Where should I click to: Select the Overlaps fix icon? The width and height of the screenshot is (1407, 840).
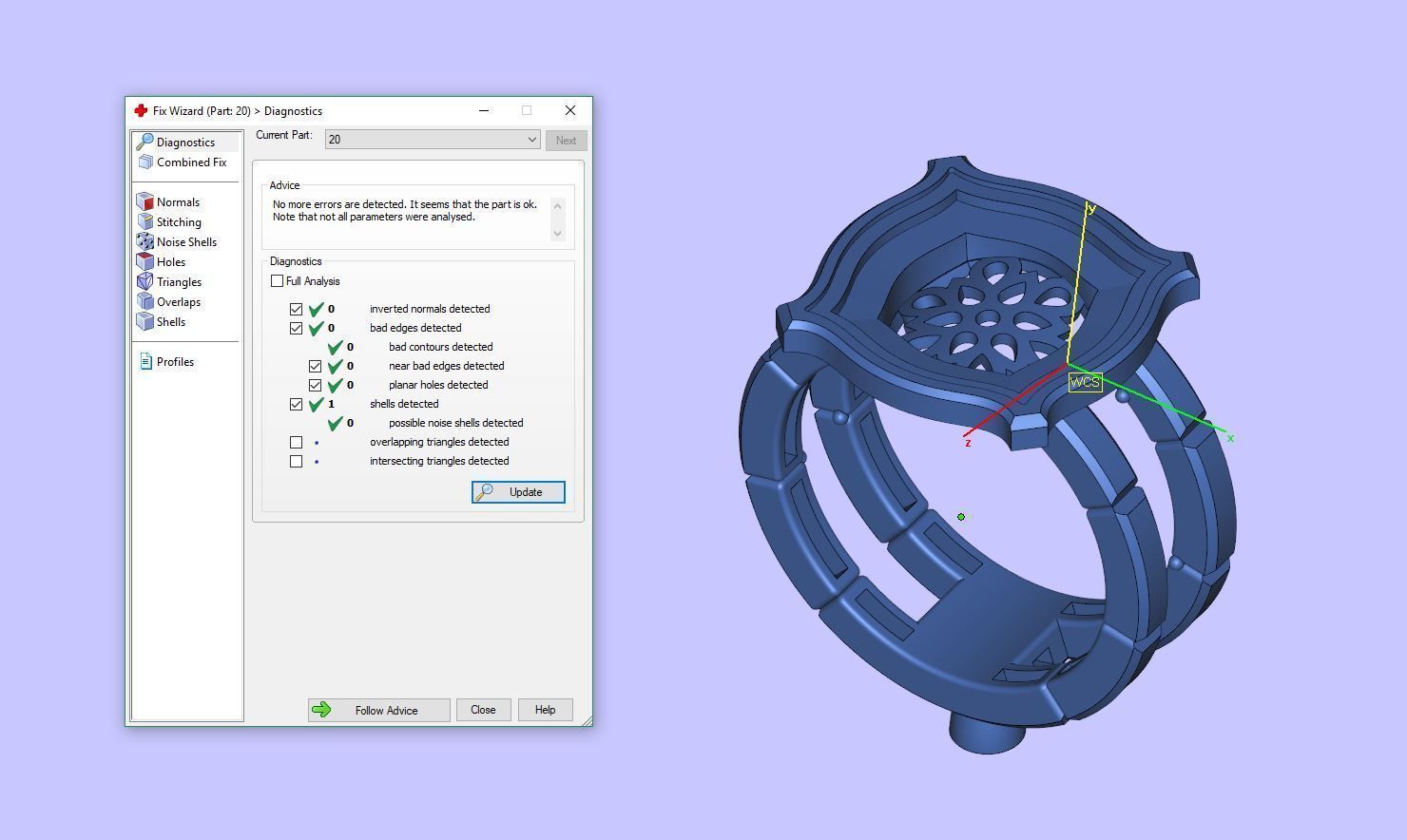click(x=145, y=301)
